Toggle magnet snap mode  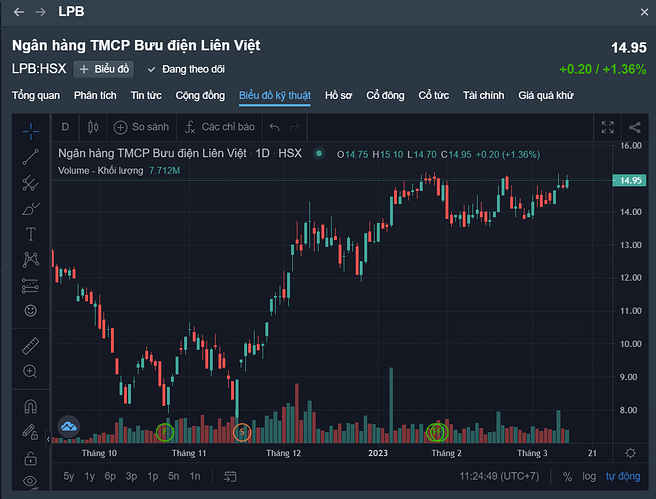[x=31, y=407]
